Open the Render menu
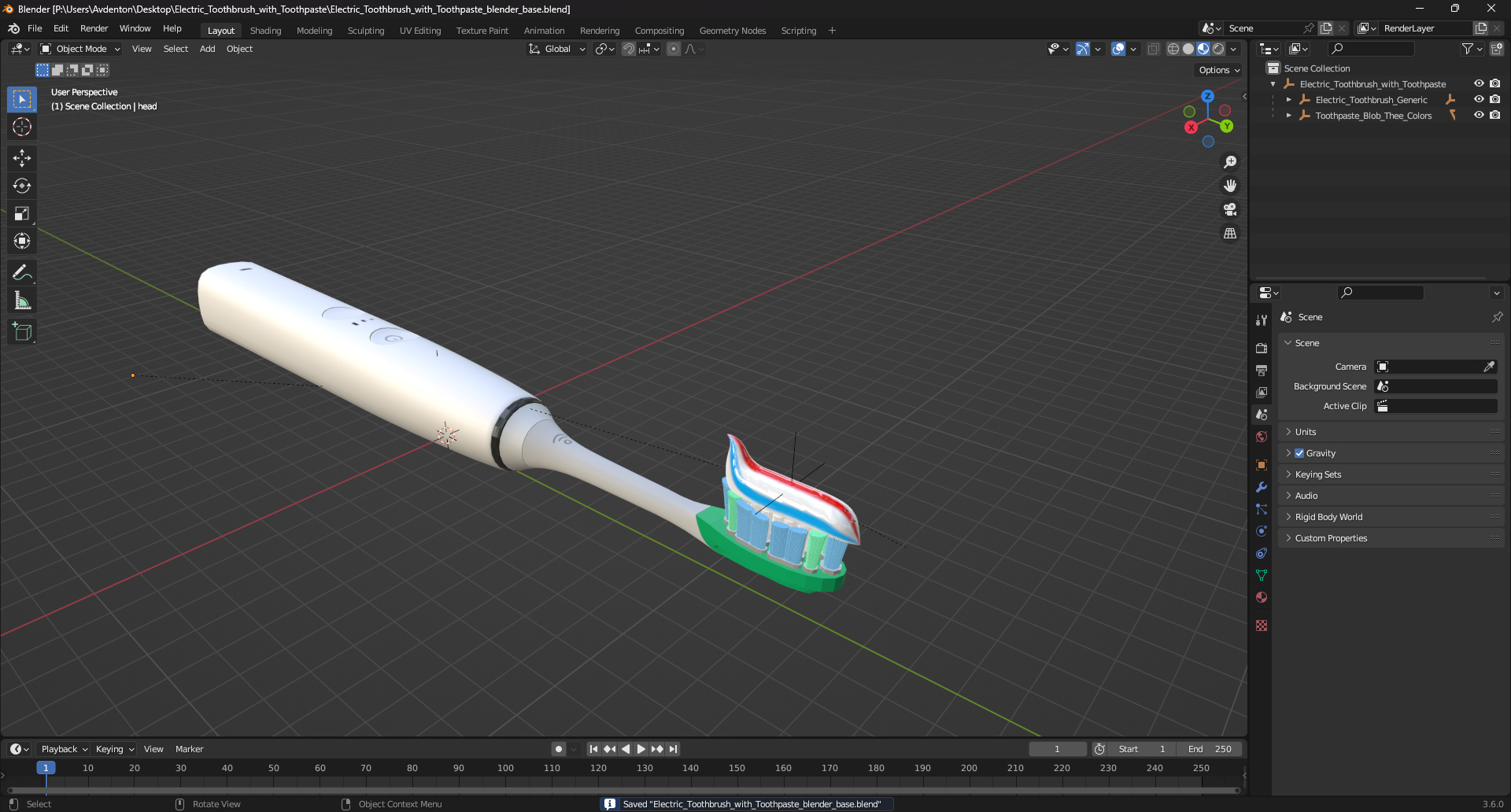Viewport: 1511px width, 812px height. pyautogui.click(x=94, y=28)
